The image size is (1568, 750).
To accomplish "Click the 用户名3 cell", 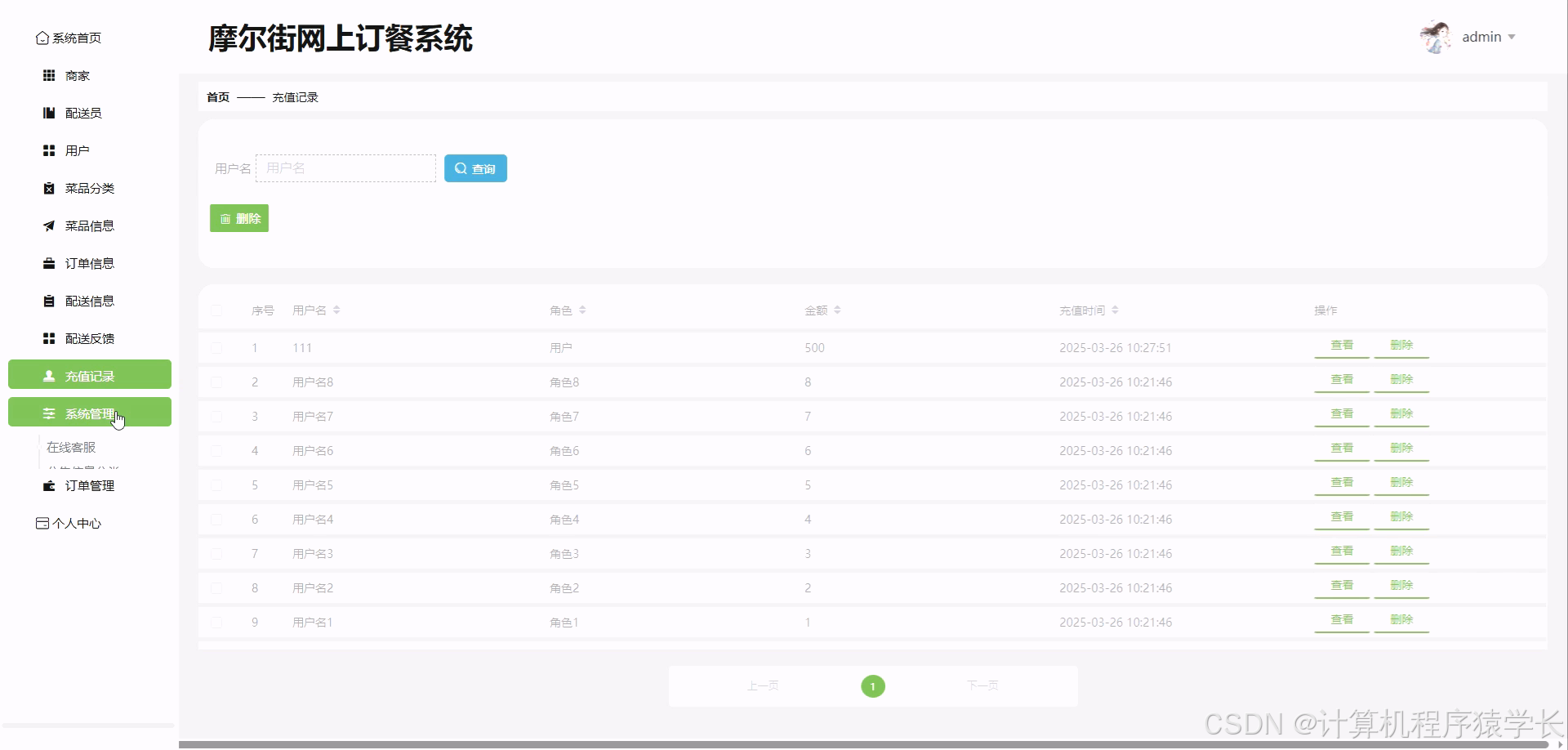I will 313,554.
